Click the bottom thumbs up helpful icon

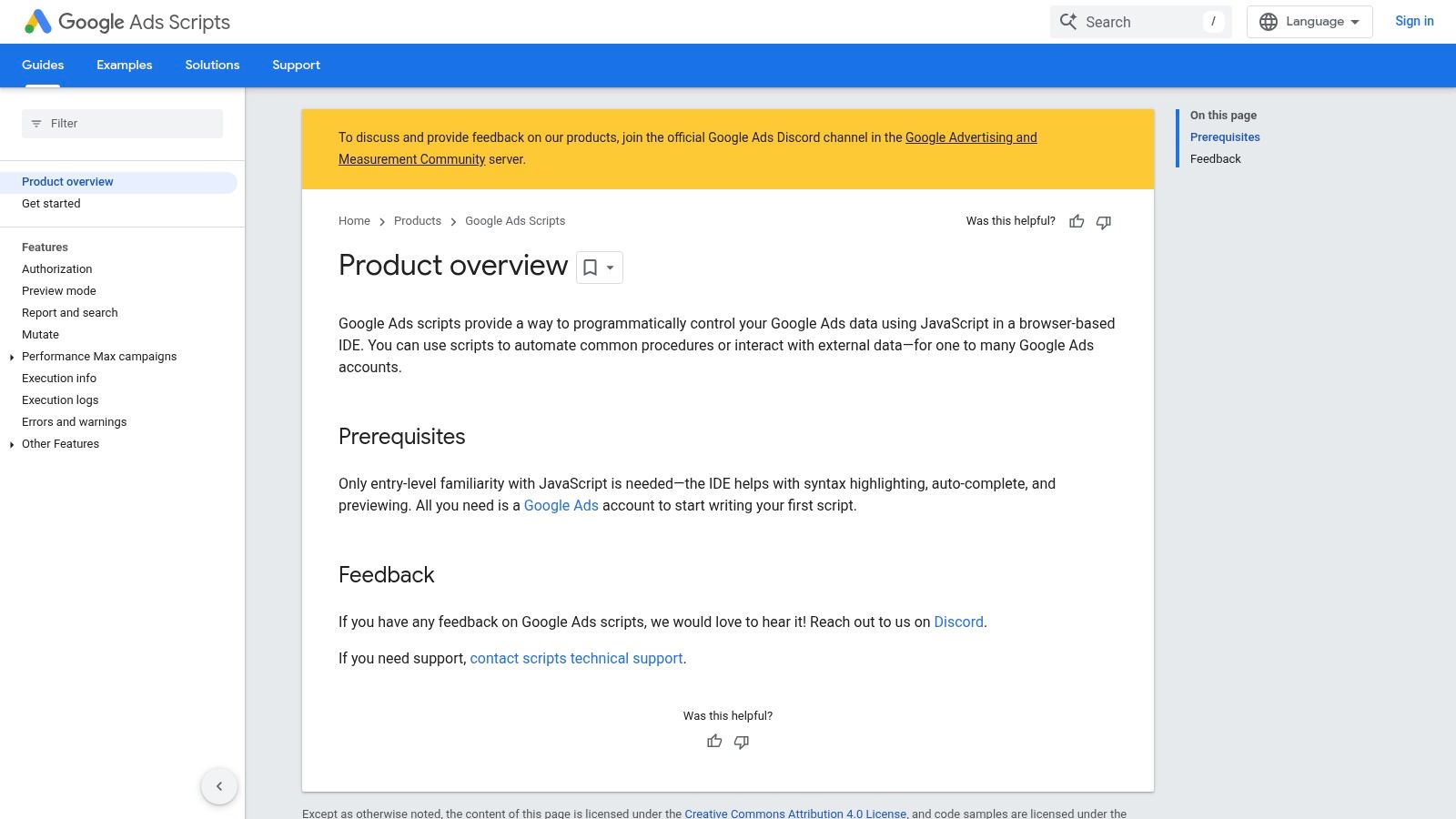click(x=714, y=742)
